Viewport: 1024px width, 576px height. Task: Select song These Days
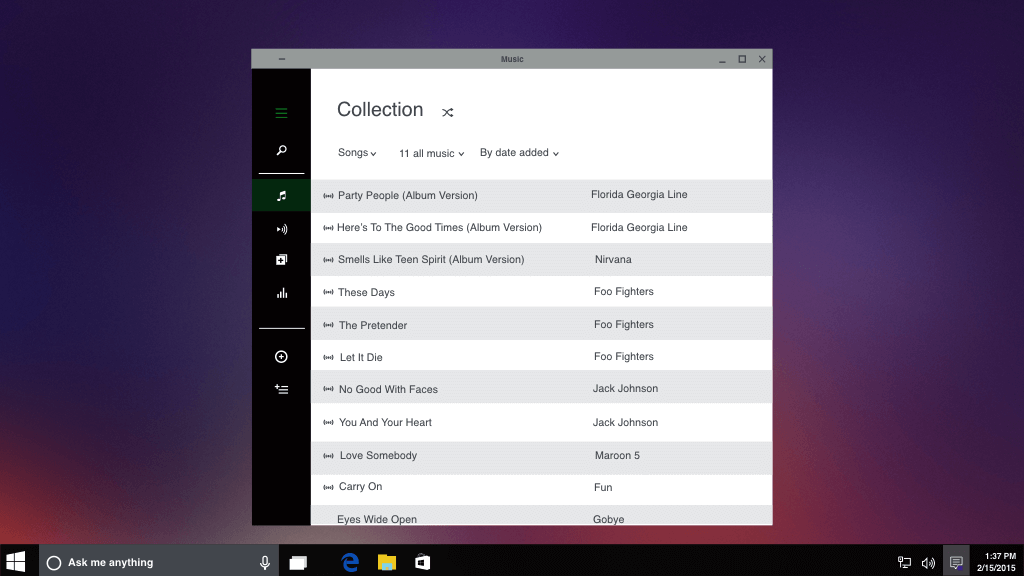[366, 292]
